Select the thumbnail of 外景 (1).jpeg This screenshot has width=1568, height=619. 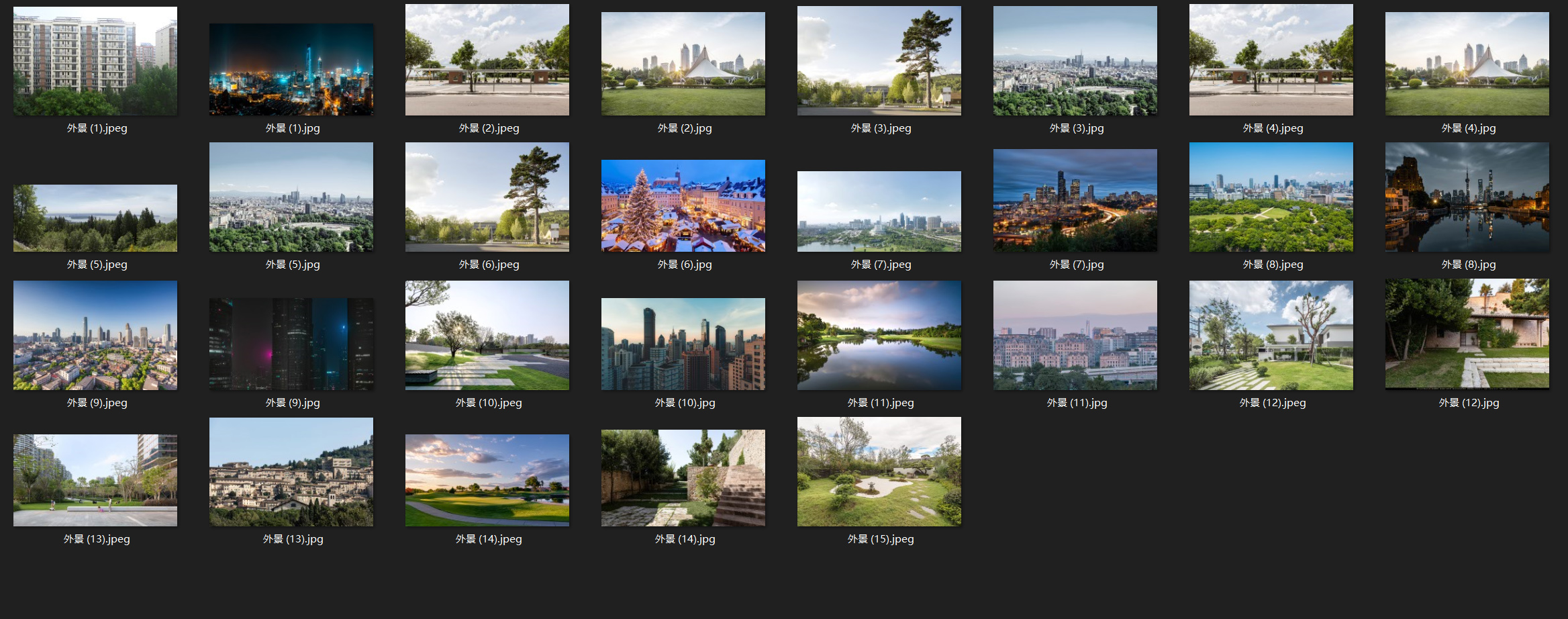95,61
